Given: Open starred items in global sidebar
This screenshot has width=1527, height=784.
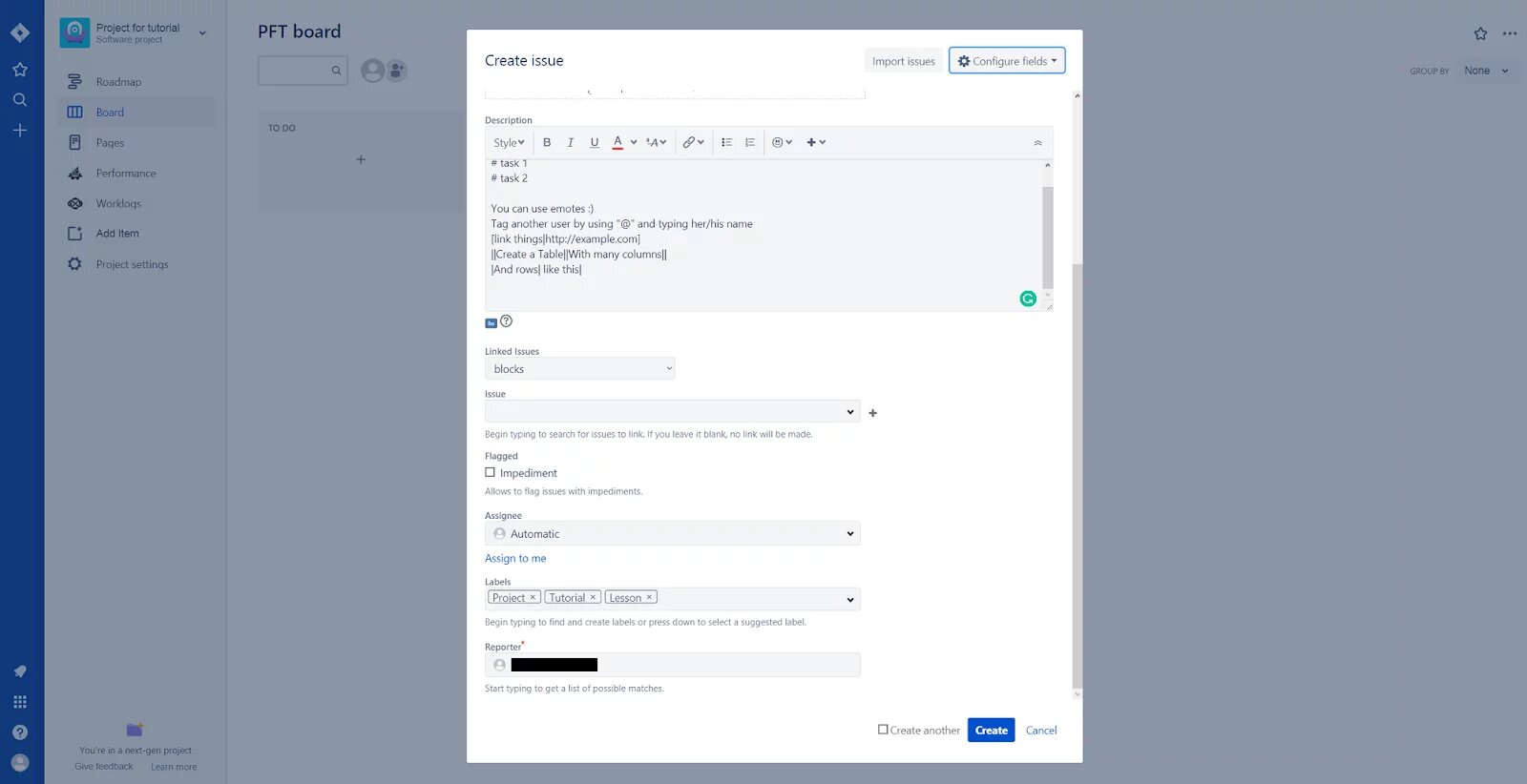Looking at the screenshot, I should point(20,70).
